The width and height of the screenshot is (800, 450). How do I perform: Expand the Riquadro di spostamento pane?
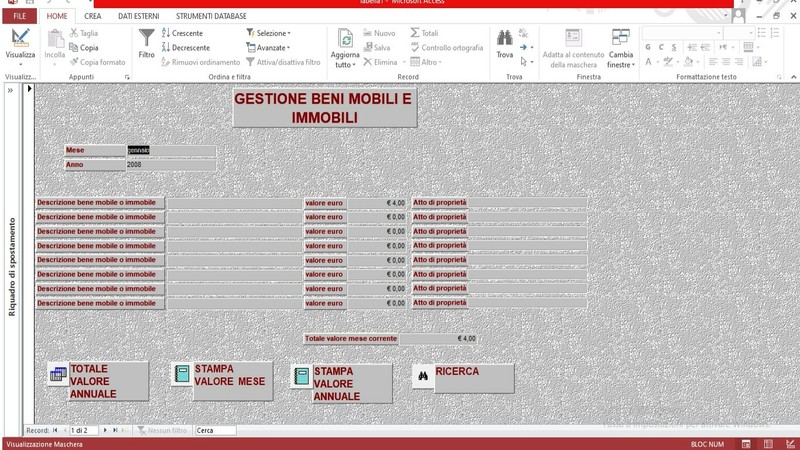tap(10, 90)
